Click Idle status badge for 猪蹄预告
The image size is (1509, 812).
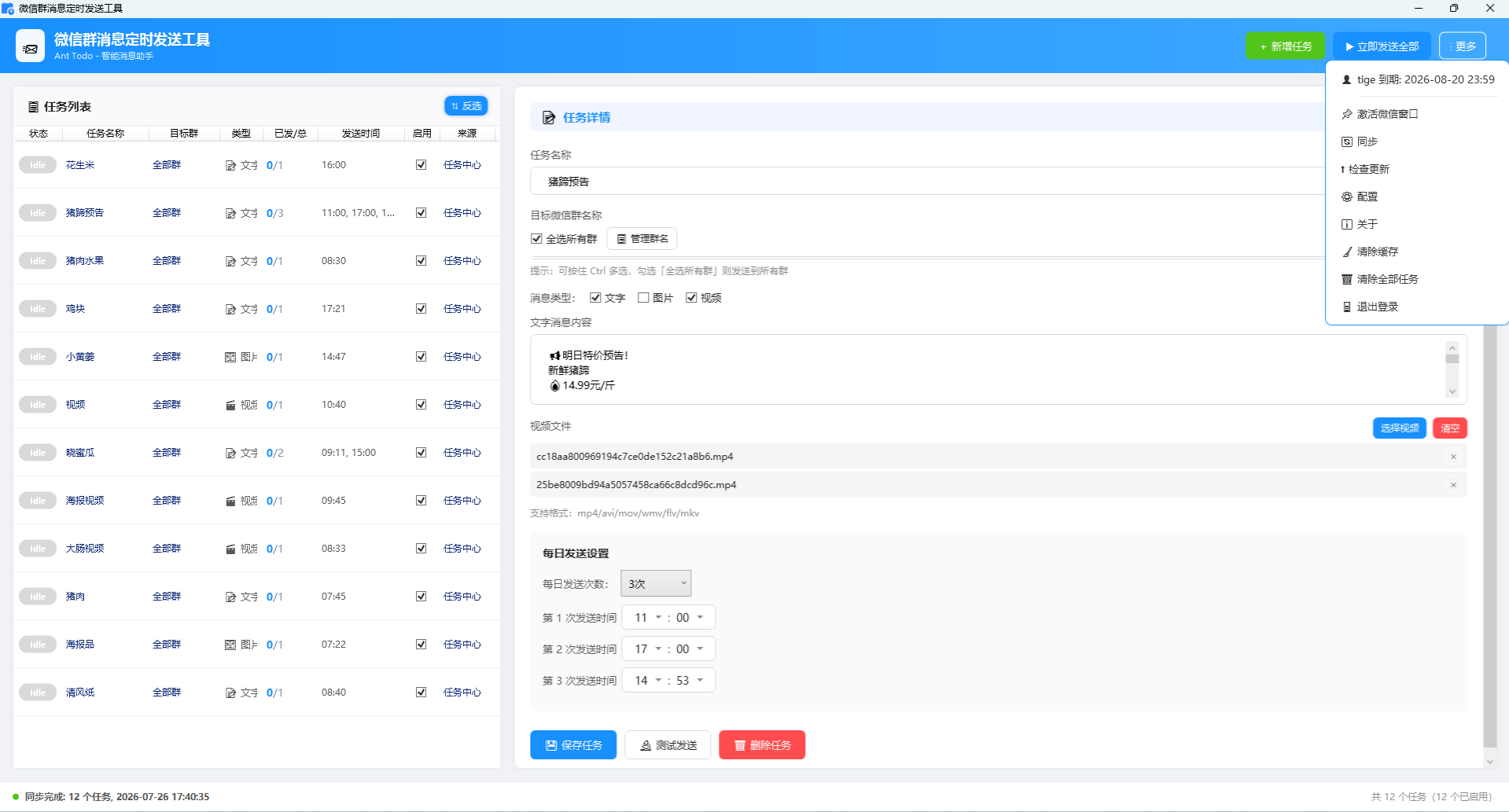coord(38,213)
